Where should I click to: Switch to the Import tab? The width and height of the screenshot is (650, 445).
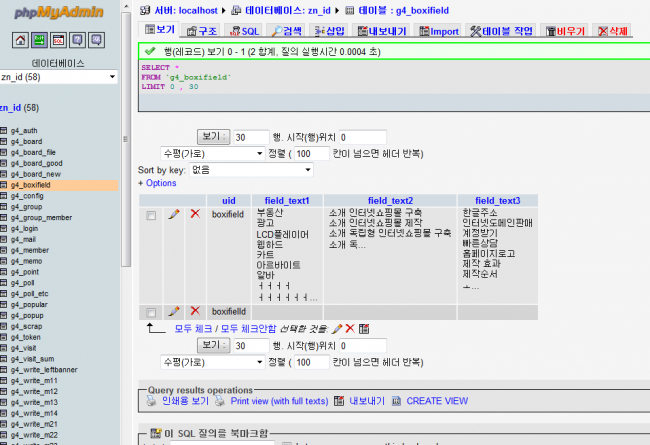[x=438, y=31]
